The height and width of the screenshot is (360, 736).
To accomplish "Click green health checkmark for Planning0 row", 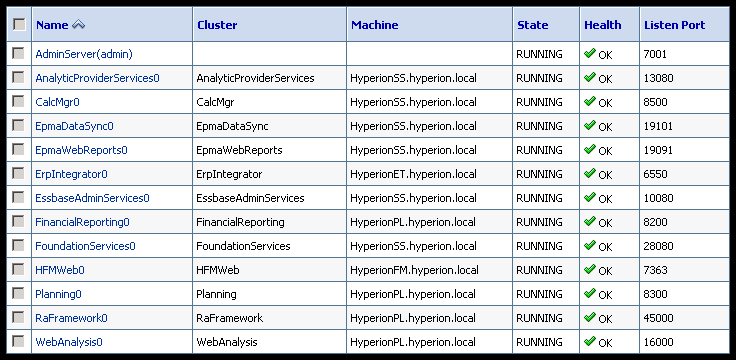I will (x=590, y=293).
